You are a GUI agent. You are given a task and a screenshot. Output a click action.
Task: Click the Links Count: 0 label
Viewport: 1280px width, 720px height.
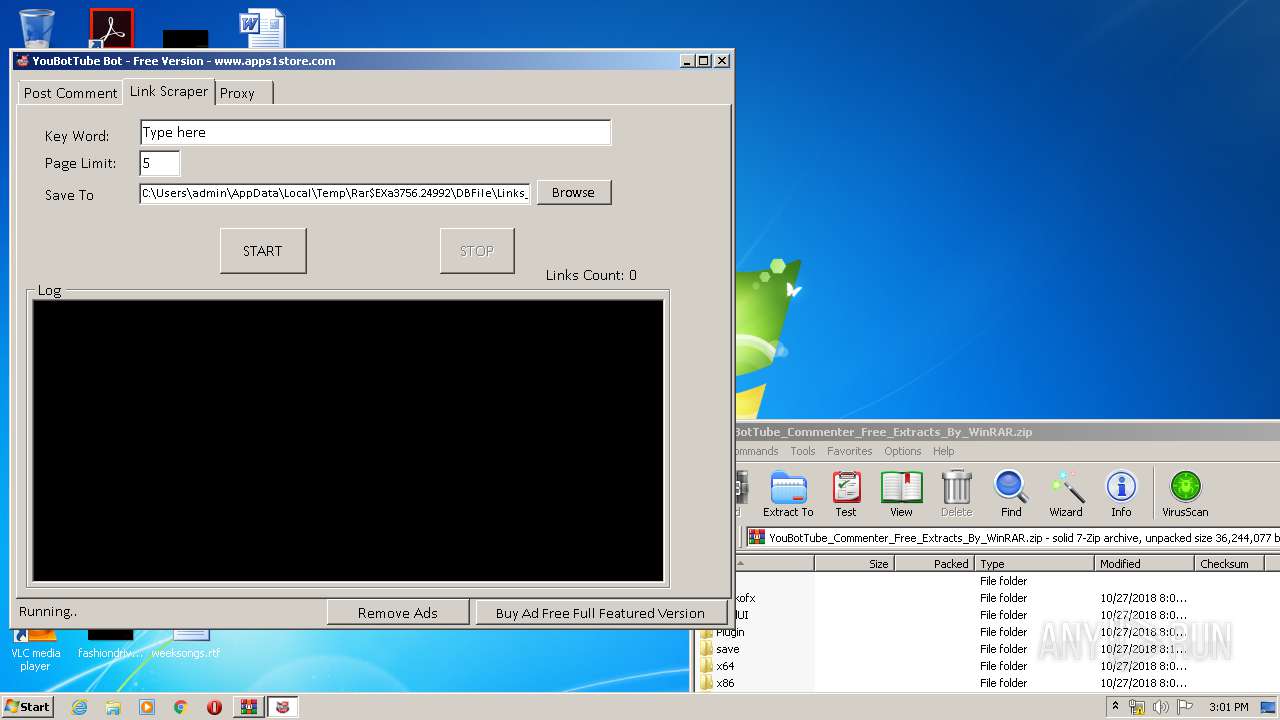(591, 275)
